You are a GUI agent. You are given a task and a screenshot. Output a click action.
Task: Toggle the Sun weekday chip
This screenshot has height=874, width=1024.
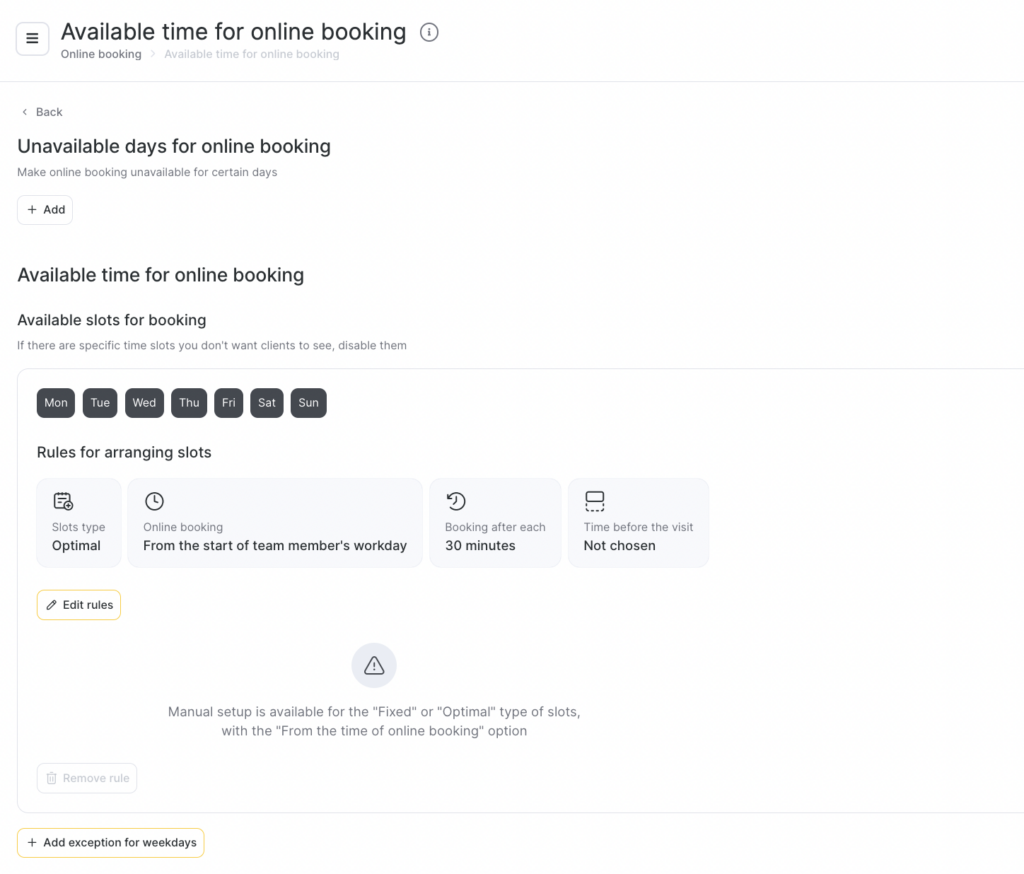[x=308, y=403]
